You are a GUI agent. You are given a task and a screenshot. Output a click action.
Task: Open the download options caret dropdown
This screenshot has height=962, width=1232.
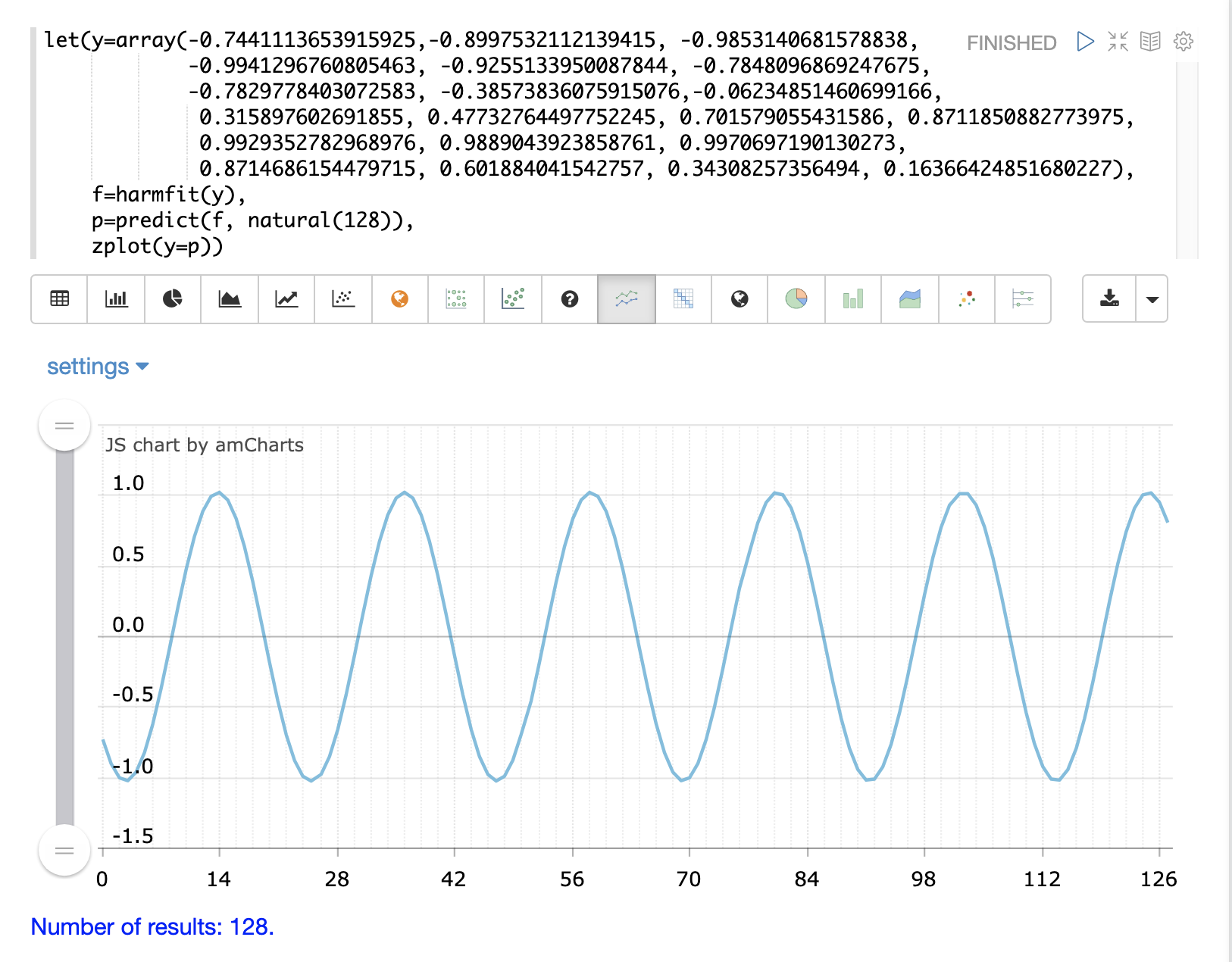point(1152,299)
